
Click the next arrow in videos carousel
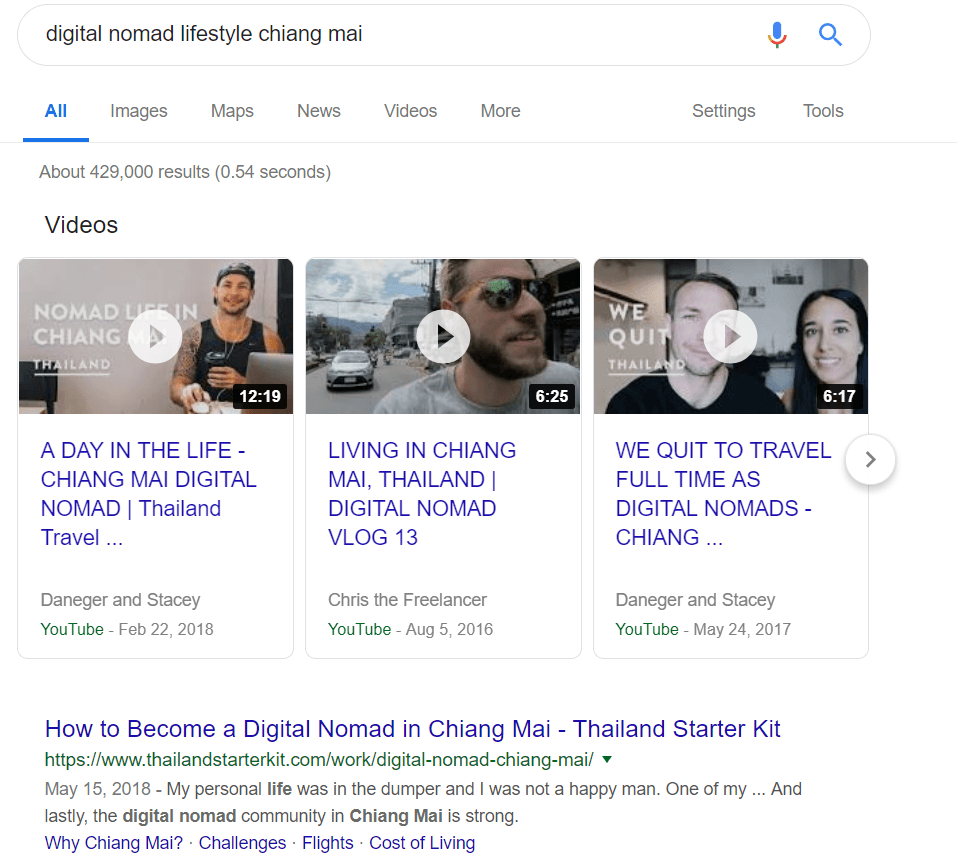(870, 459)
